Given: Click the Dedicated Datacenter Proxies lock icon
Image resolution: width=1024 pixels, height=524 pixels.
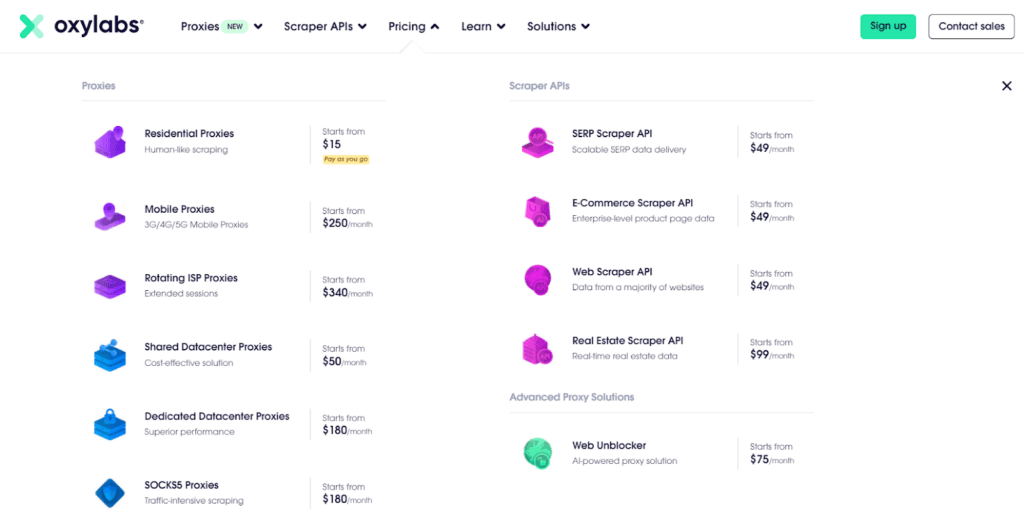Looking at the screenshot, I should point(110,424).
